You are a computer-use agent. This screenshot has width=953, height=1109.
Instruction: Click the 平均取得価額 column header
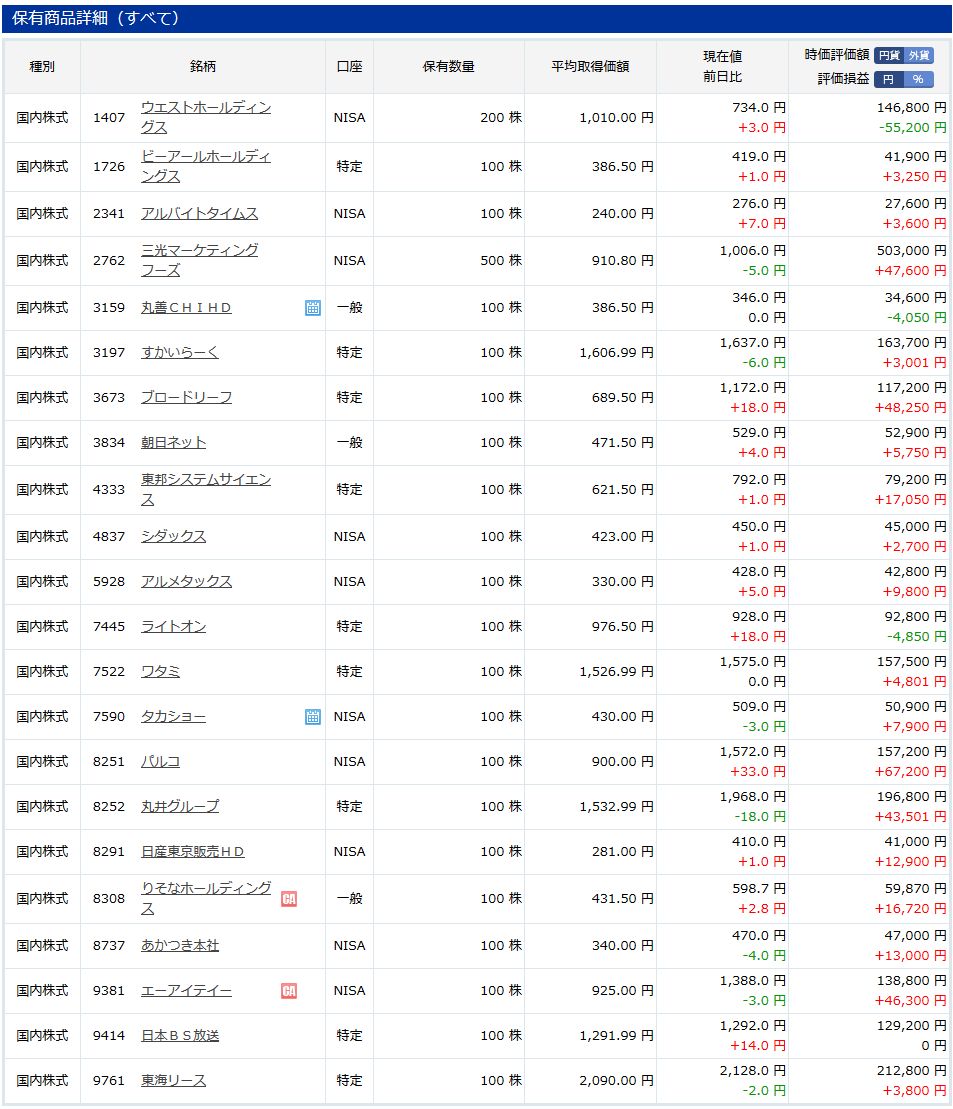pyautogui.click(x=590, y=66)
